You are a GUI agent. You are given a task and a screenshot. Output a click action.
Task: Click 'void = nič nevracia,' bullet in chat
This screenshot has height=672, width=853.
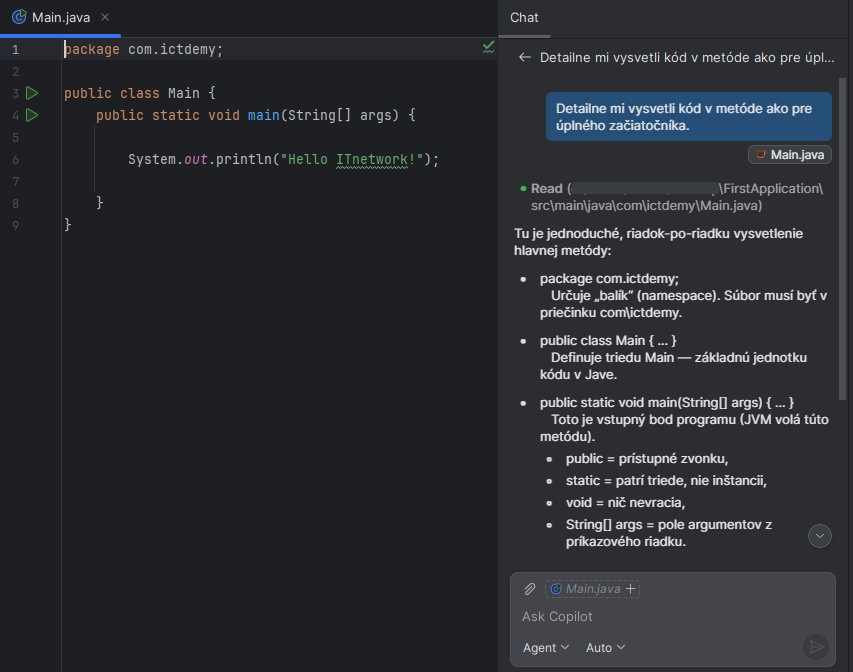(625, 502)
